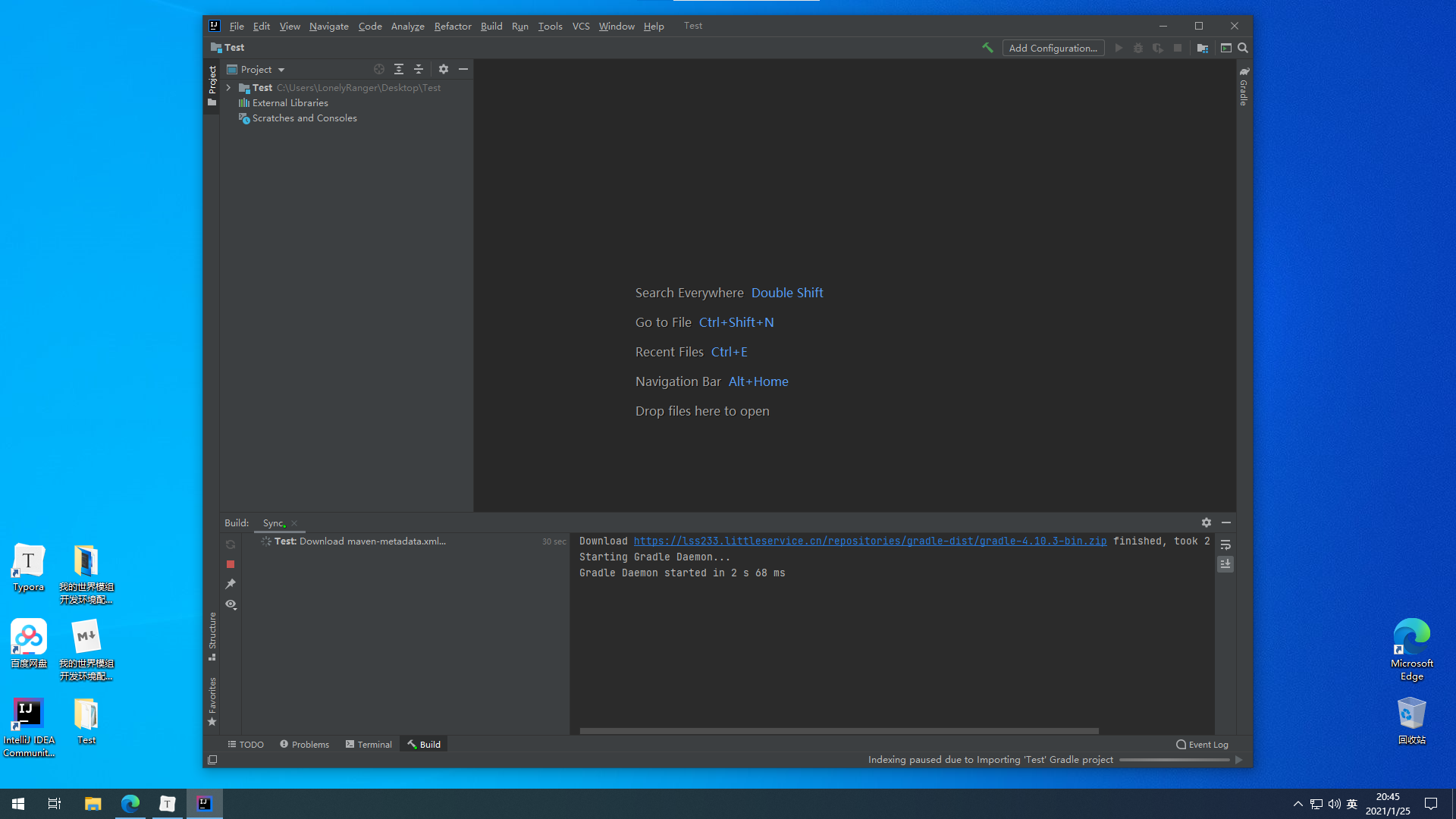Click horizontal scrollbar of build output
The width and height of the screenshot is (1456, 819).
[839, 731]
